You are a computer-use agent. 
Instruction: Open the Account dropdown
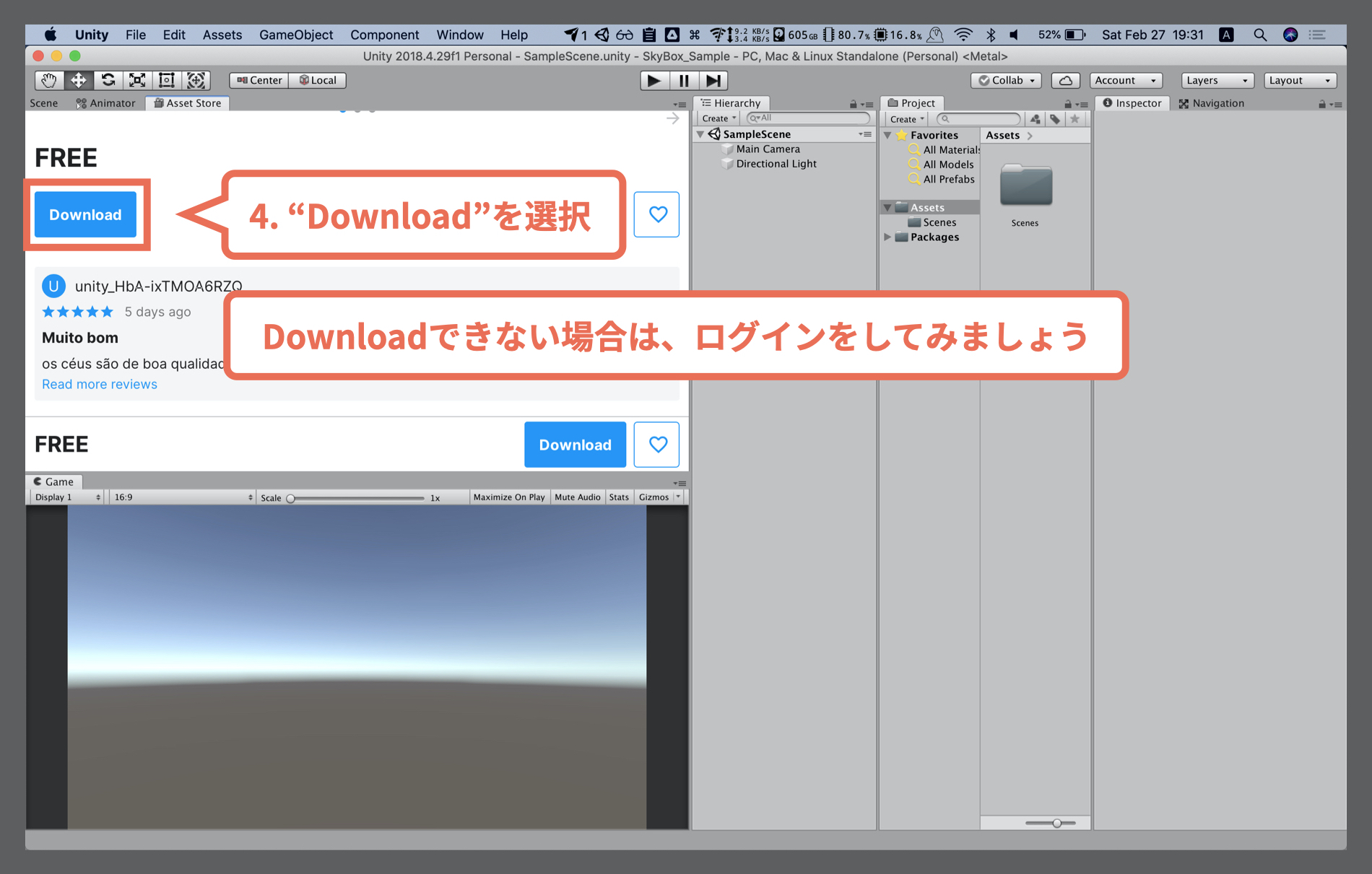coord(1126,80)
